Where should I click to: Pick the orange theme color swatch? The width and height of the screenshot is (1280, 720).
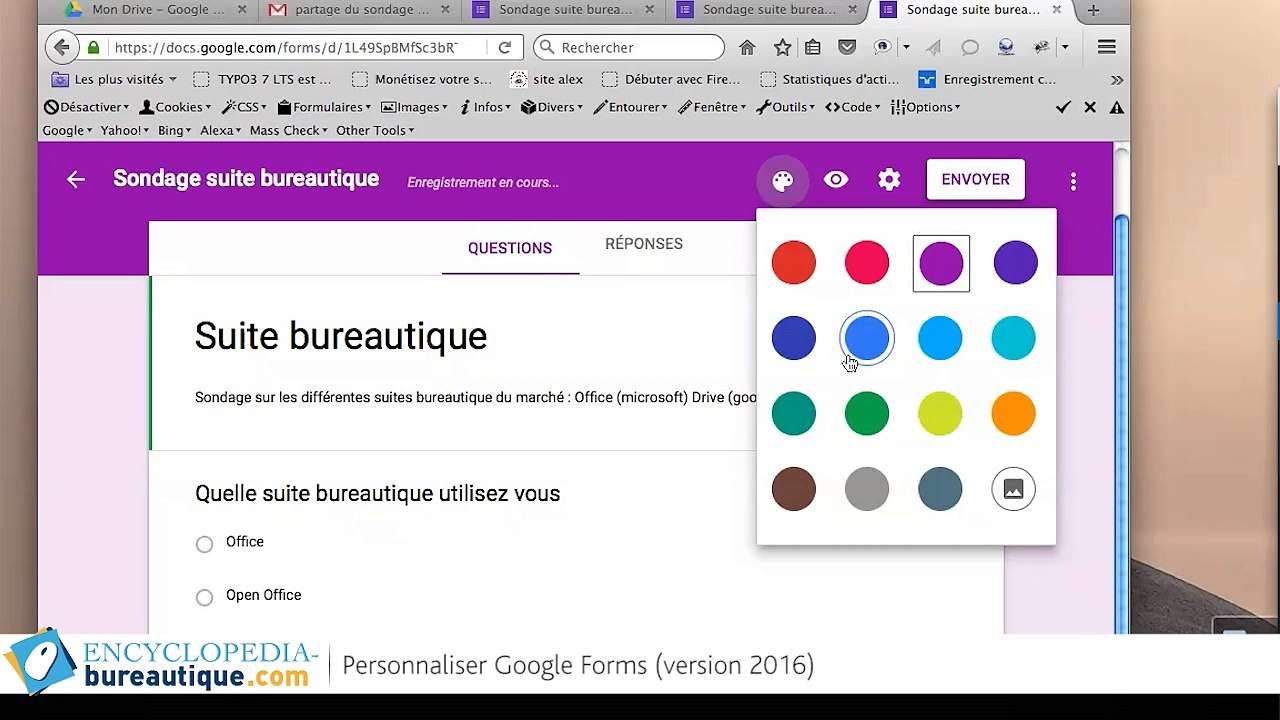(1013, 414)
